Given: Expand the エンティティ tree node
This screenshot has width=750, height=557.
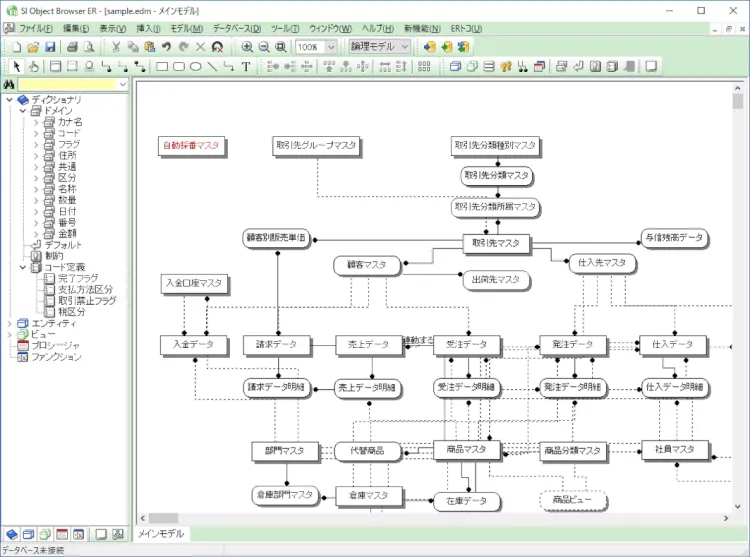Looking at the screenshot, I should pyautogui.click(x=10, y=323).
